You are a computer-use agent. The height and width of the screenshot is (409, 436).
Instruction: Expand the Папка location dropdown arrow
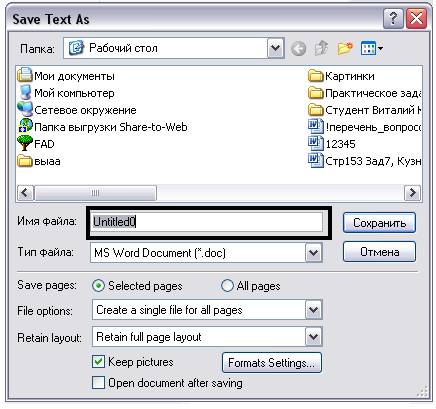coord(275,48)
